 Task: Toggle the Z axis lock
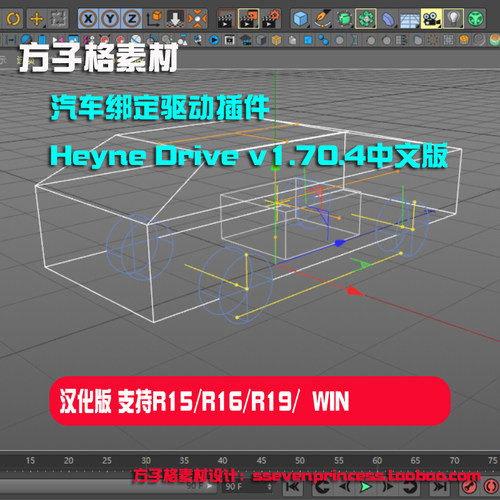click(132, 19)
